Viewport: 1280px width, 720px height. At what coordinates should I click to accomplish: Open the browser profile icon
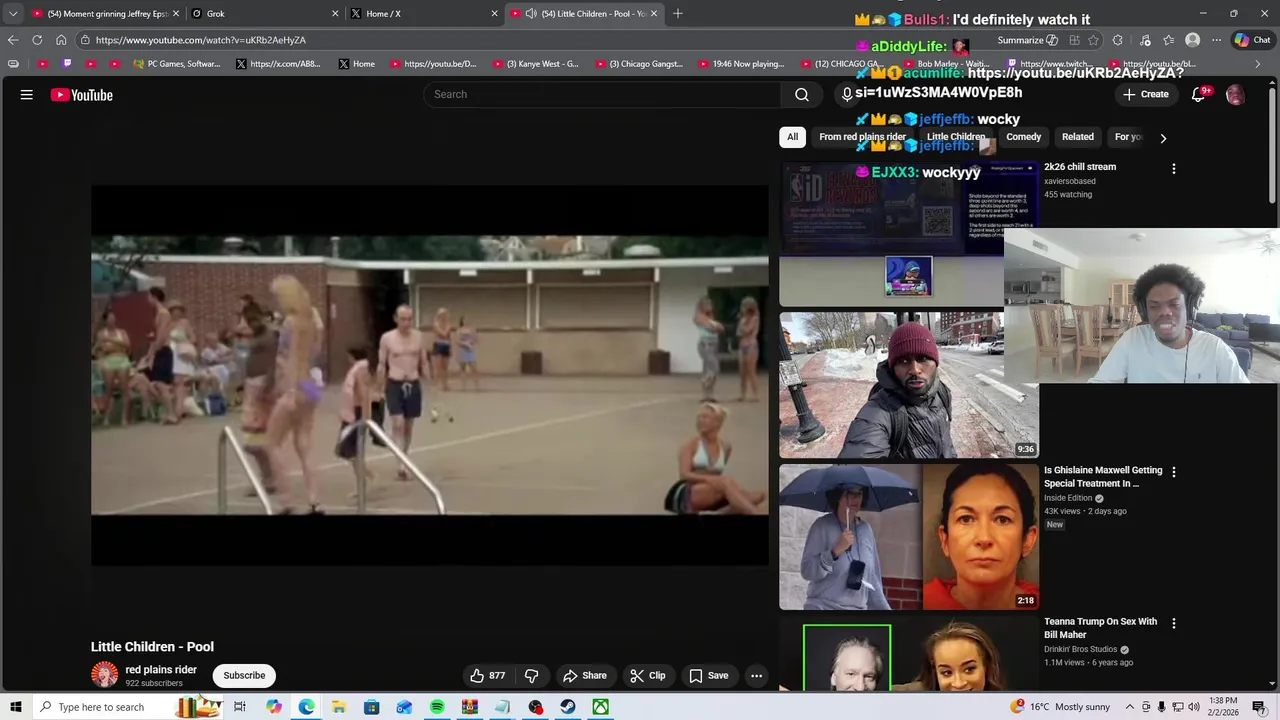(1192, 40)
